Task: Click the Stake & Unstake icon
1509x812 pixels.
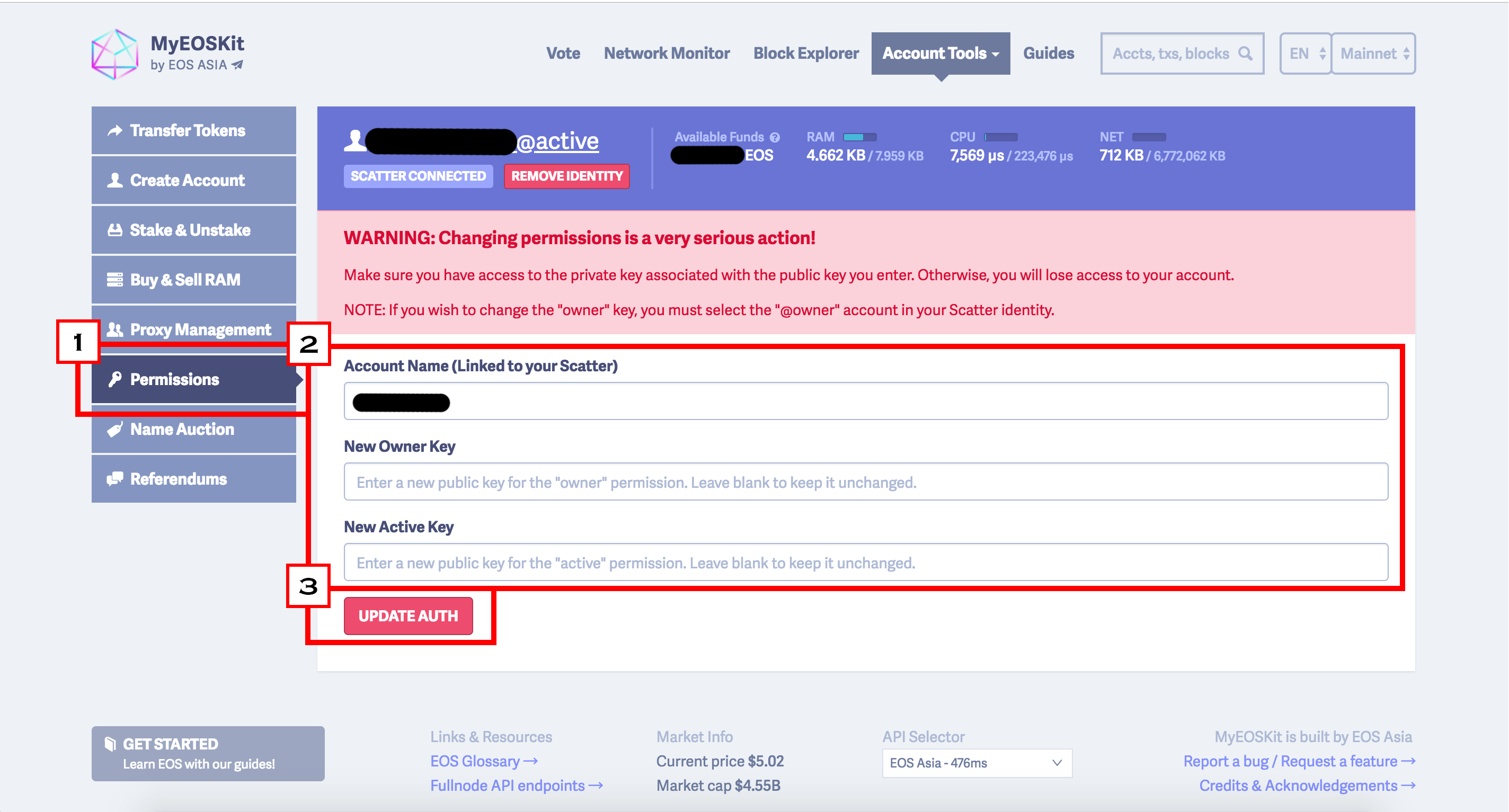Action: [115, 230]
